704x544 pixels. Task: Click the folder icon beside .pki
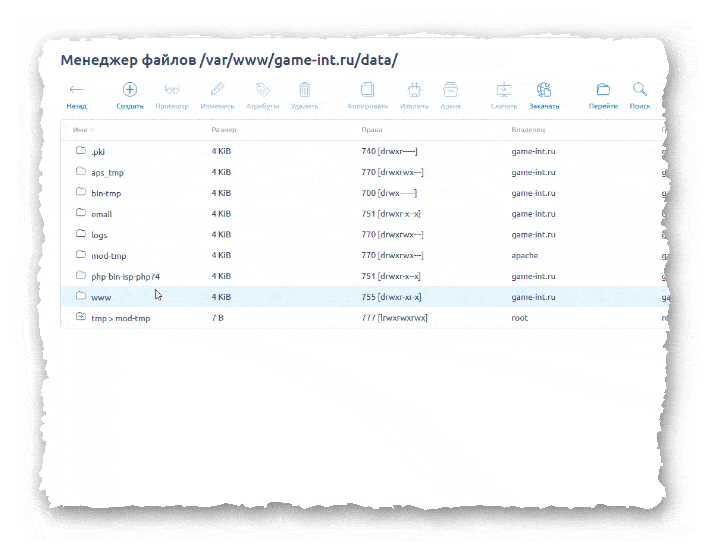point(81,150)
